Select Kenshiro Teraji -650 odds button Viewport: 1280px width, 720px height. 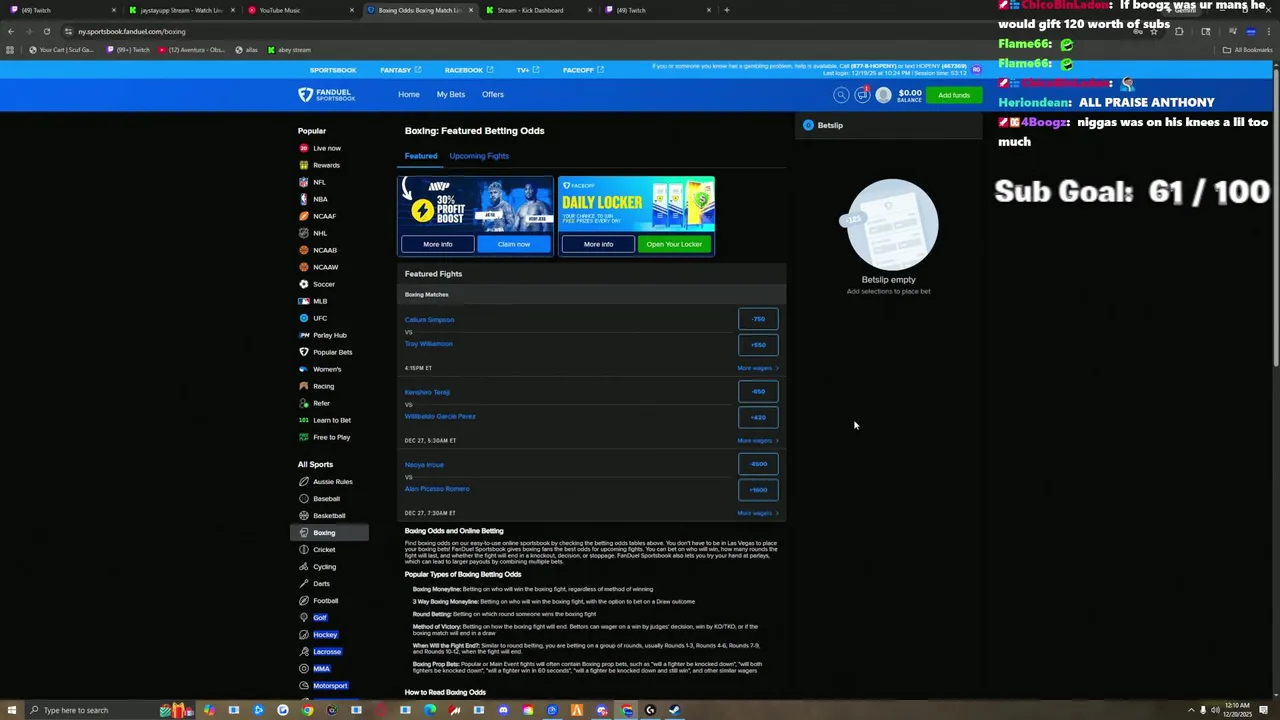pos(758,392)
